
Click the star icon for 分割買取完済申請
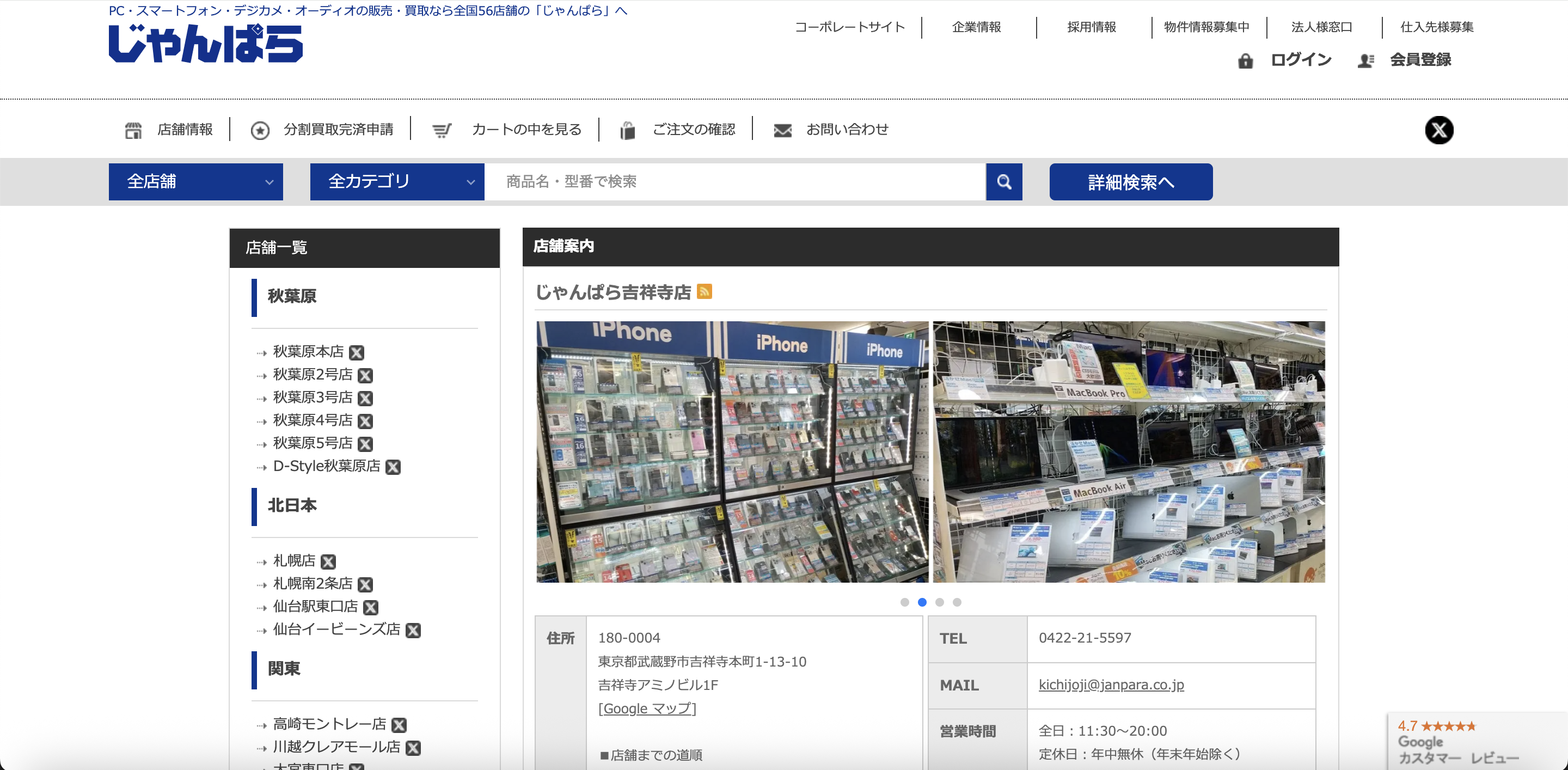coord(260,130)
